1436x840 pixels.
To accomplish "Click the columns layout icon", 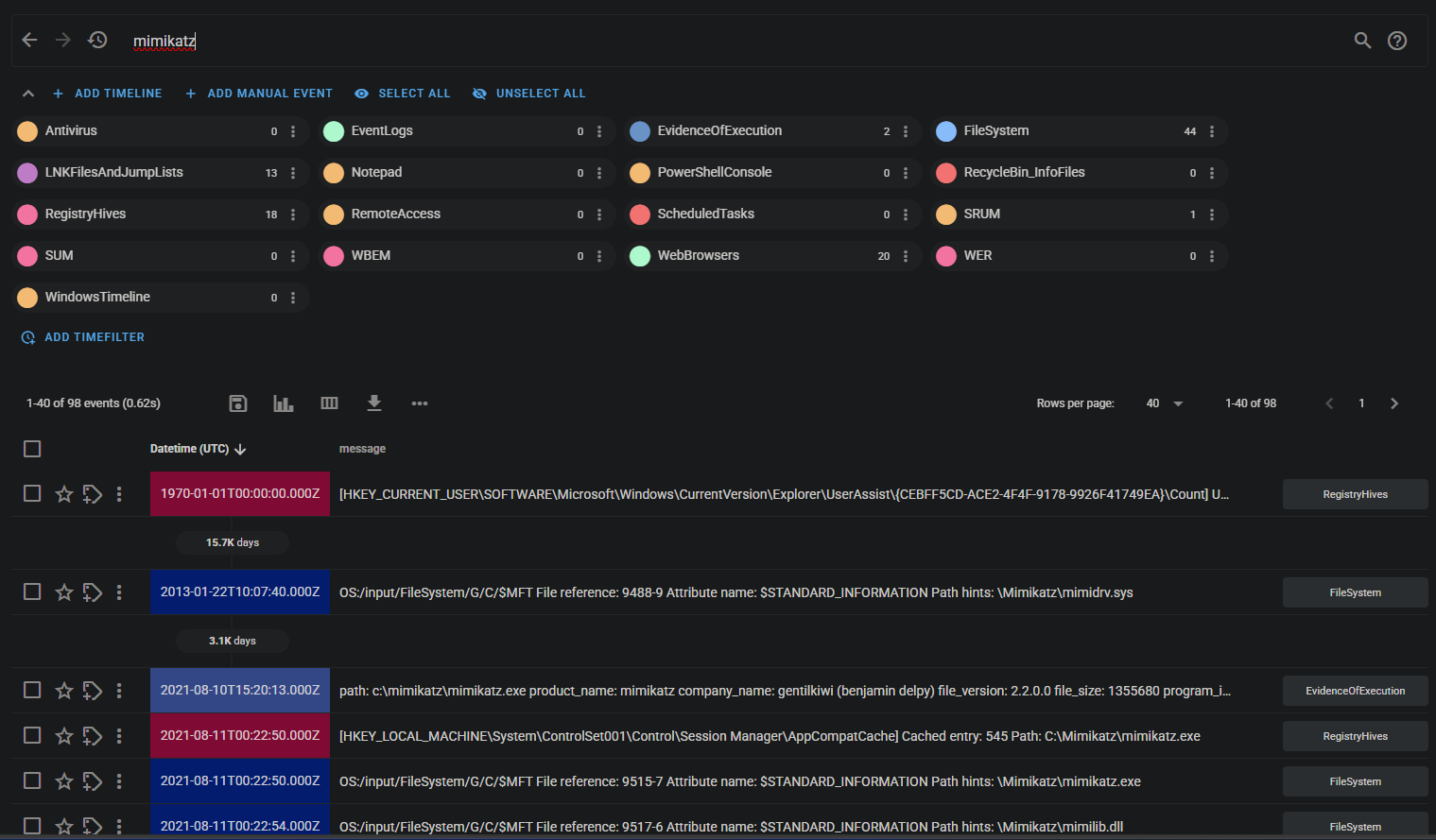I will tap(329, 403).
